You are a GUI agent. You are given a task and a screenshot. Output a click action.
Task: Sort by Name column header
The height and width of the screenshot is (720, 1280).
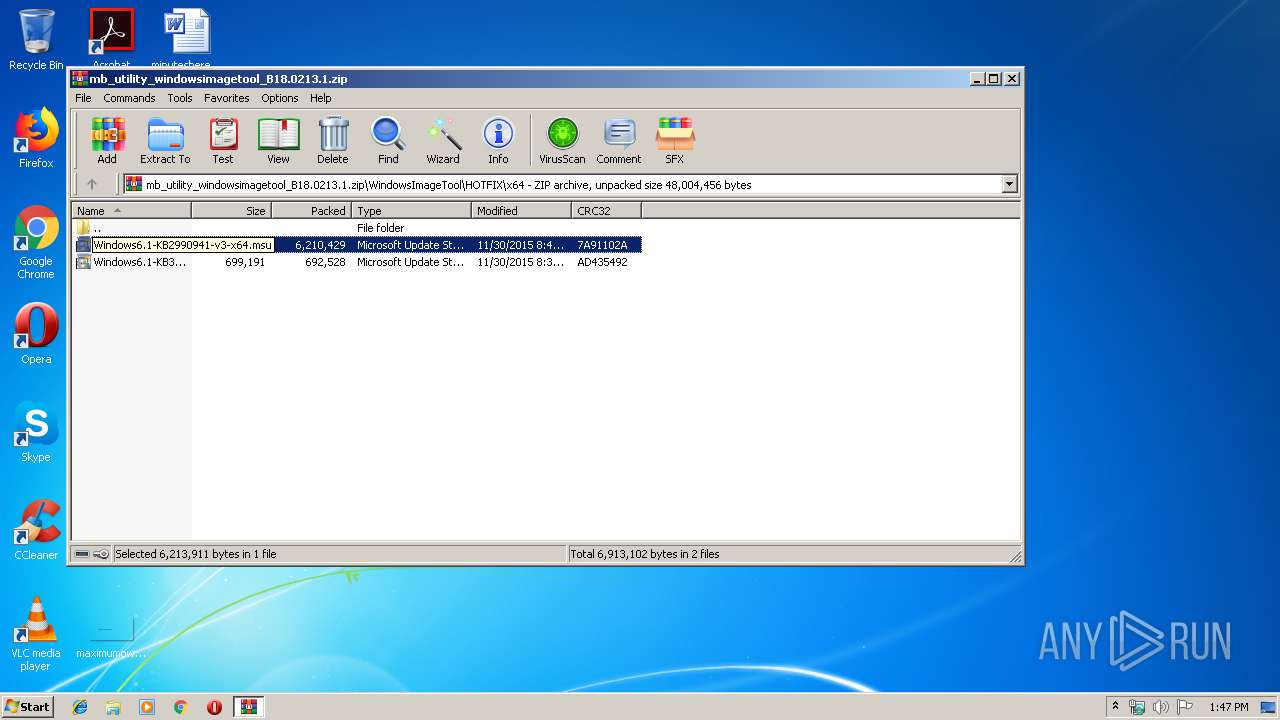tap(131, 211)
